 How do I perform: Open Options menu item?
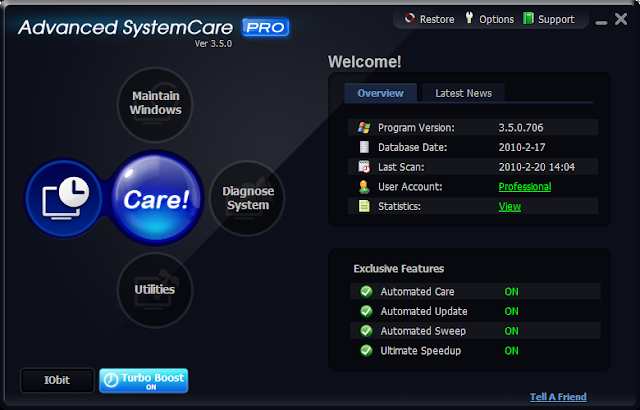[x=496, y=19]
